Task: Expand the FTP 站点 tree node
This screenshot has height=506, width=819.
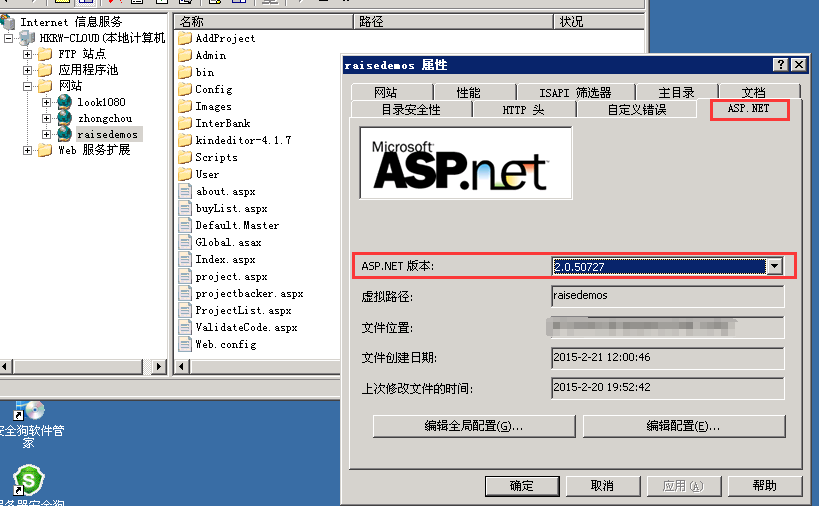Action: click(28, 54)
